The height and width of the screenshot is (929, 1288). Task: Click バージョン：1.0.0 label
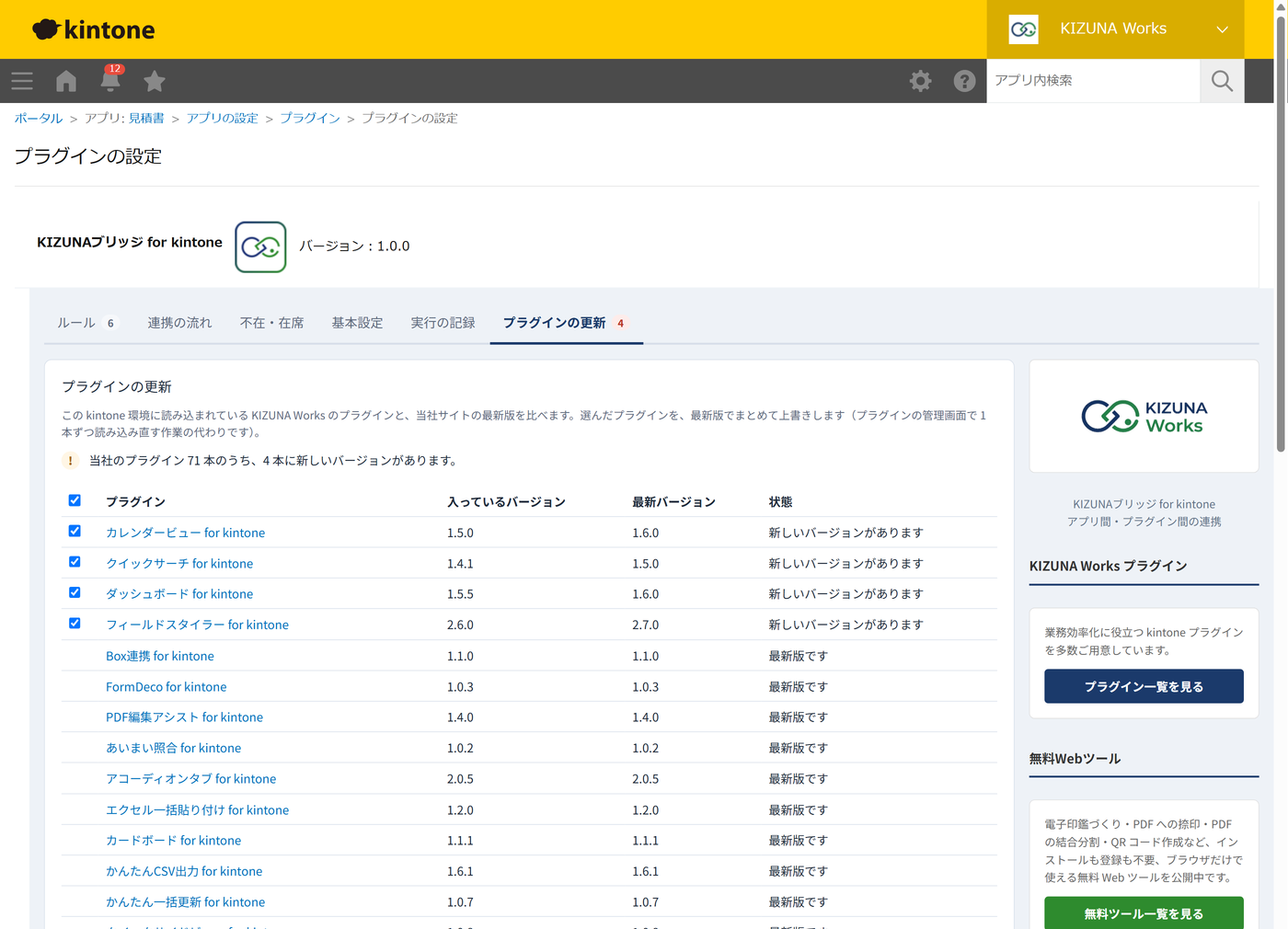[354, 247]
